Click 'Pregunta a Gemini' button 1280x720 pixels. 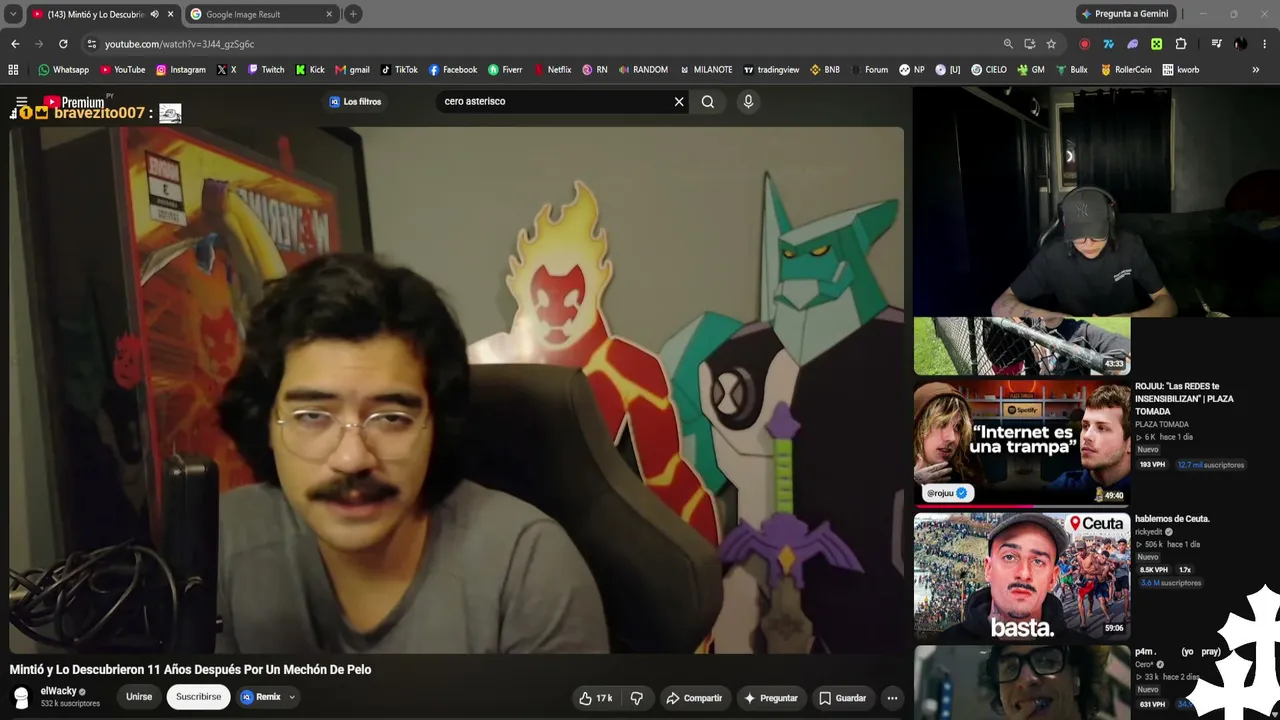coord(1125,14)
